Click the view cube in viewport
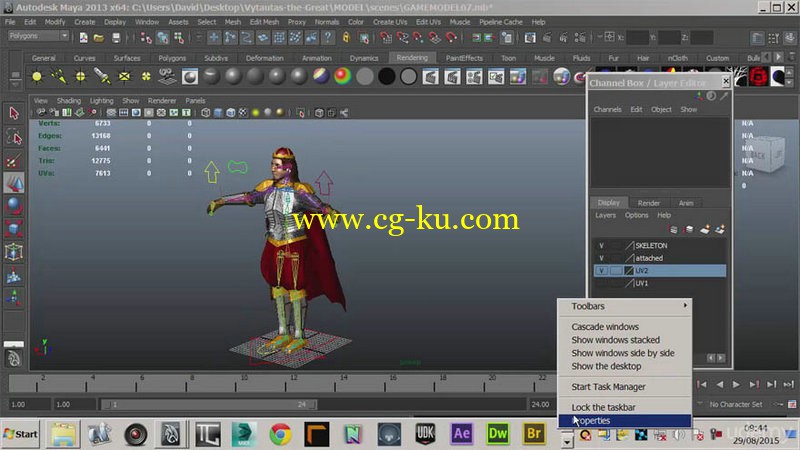This screenshot has height=450, width=800. pyautogui.click(x=765, y=154)
